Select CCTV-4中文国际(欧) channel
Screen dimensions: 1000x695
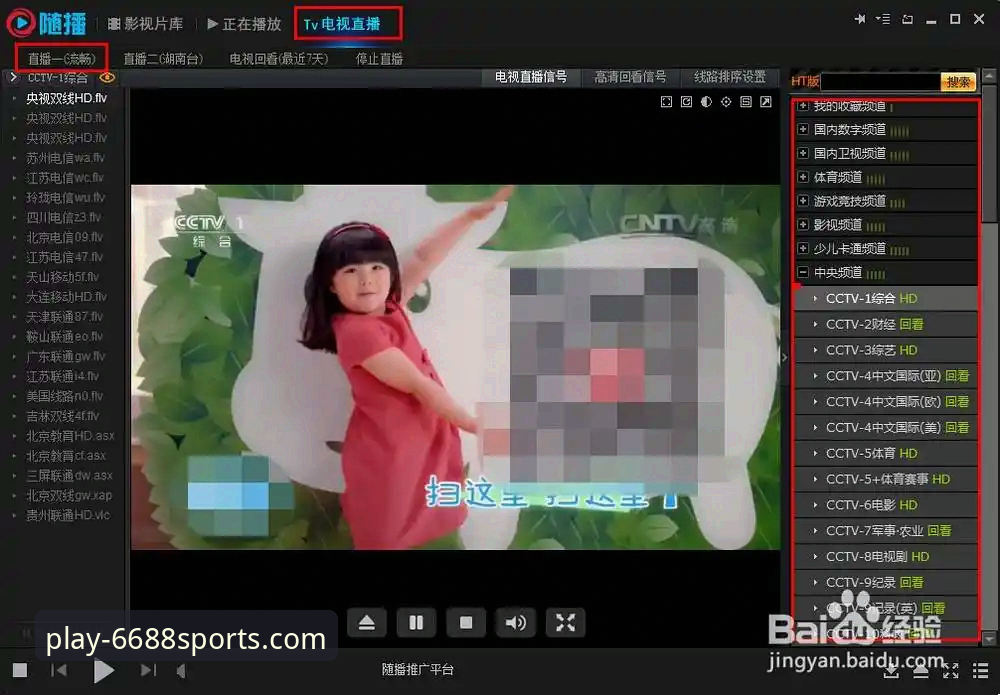pos(886,402)
